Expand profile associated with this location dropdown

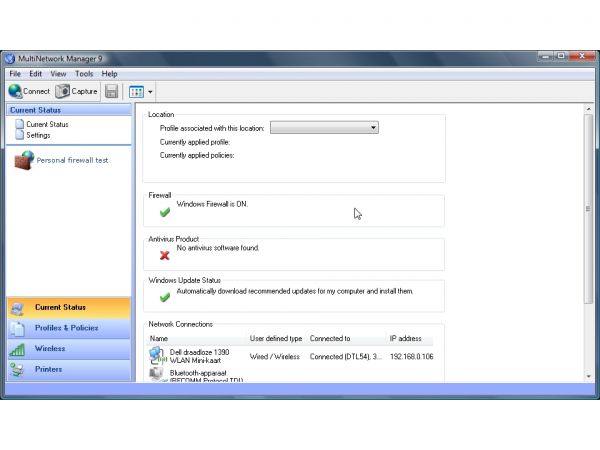click(324, 127)
